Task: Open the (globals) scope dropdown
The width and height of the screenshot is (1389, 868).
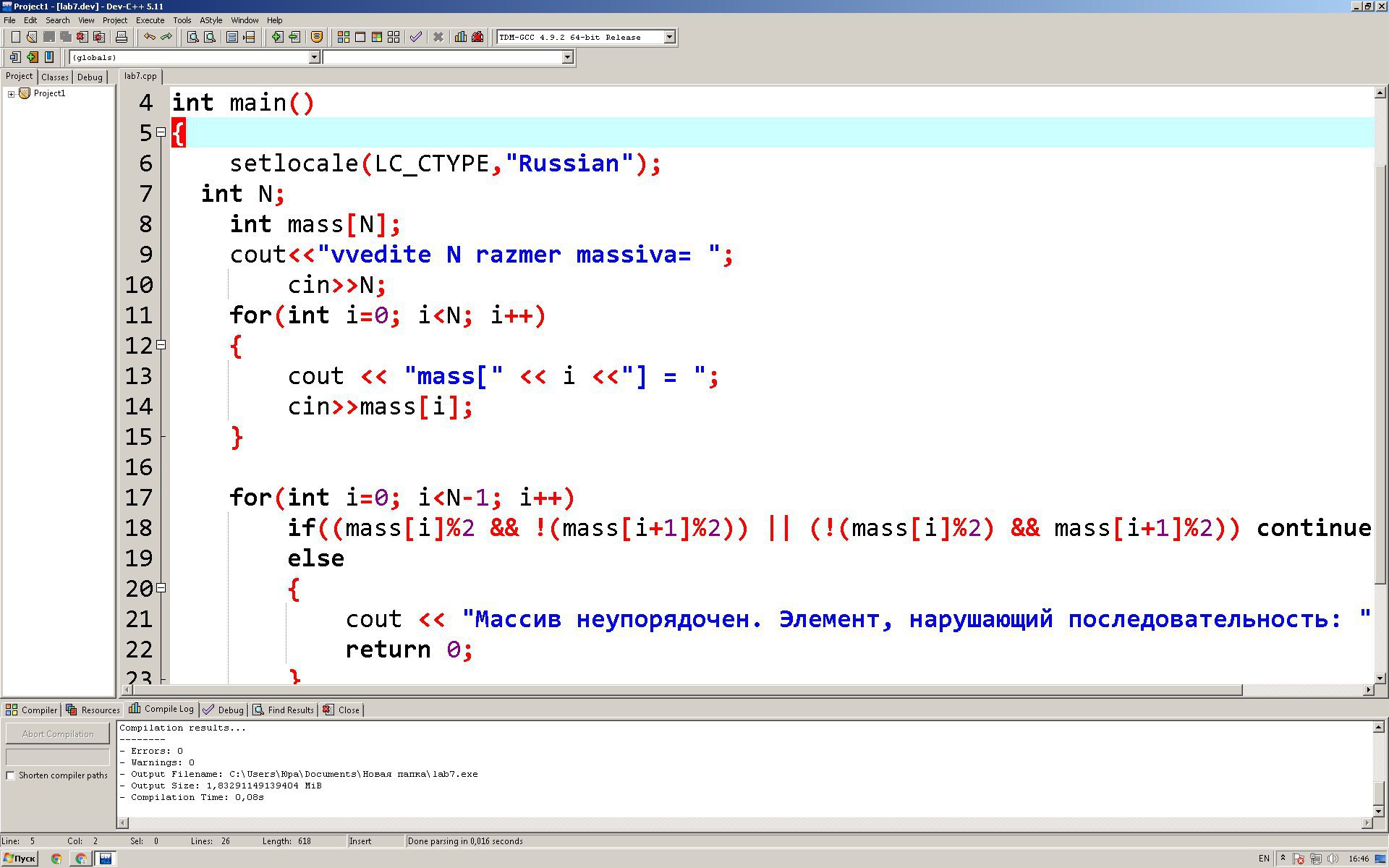Action: coord(314,57)
